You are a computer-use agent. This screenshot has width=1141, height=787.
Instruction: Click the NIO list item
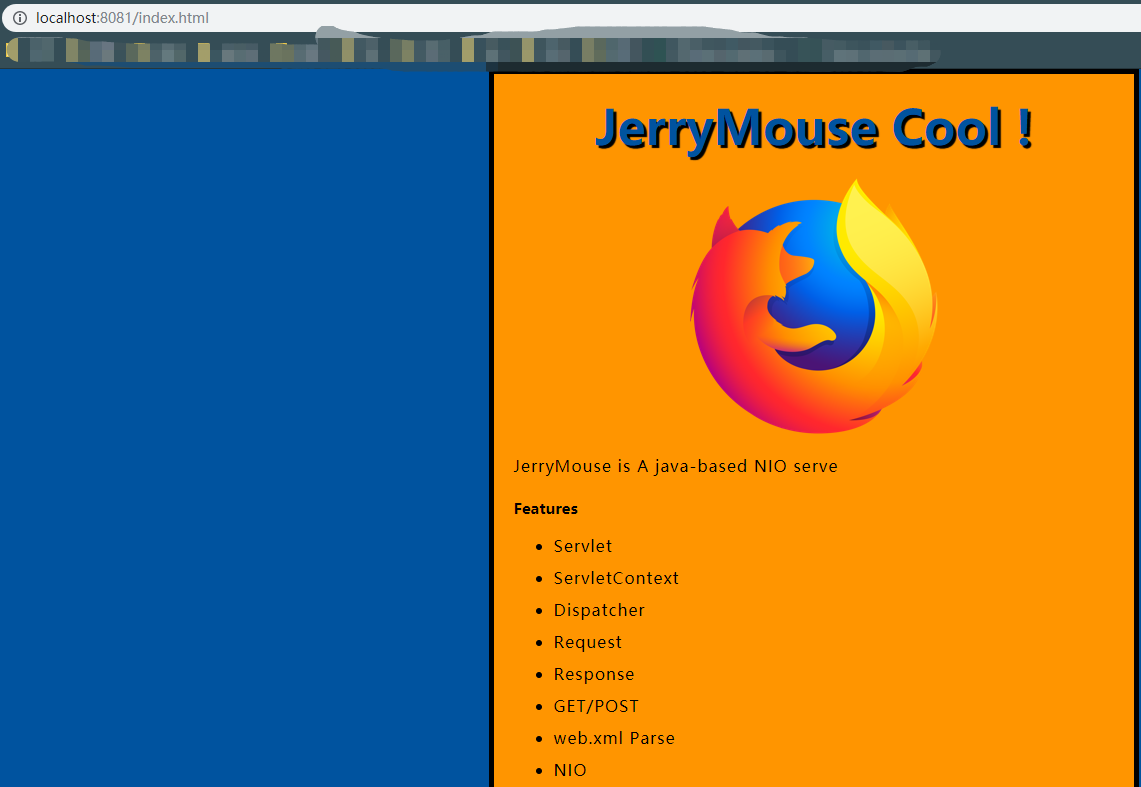[x=570, y=770]
